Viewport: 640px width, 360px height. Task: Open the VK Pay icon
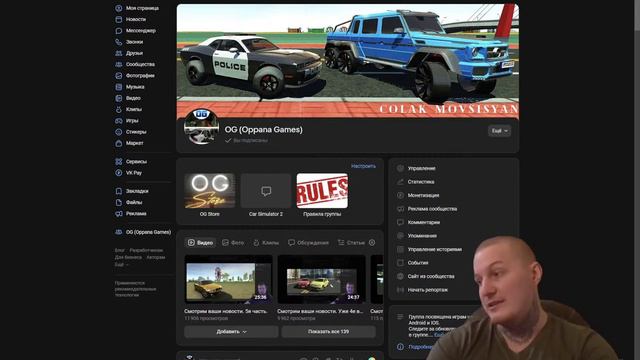click(119, 173)
